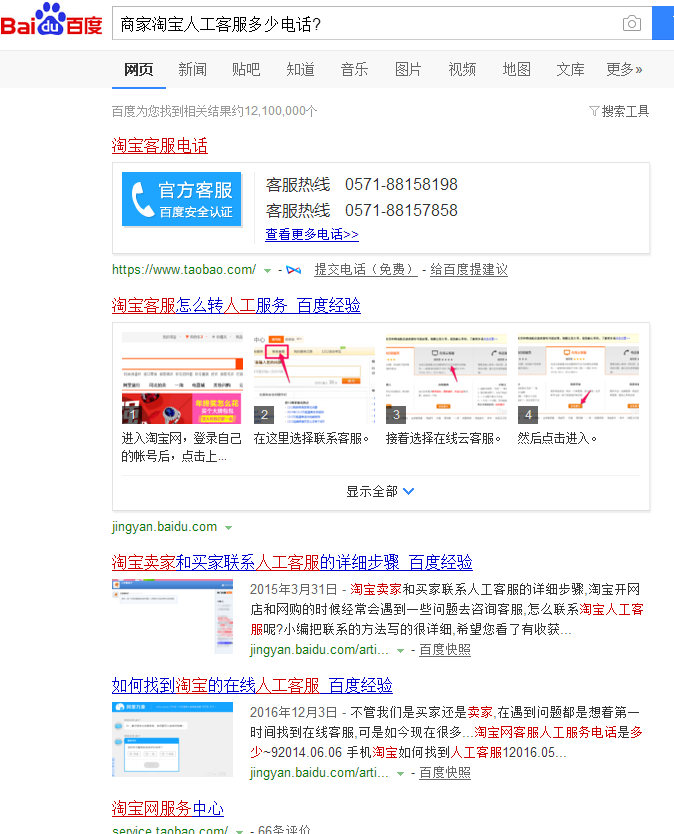Click the Baidu logo
The height and width of the screenshot is (834, 674).
click(52, 22)
